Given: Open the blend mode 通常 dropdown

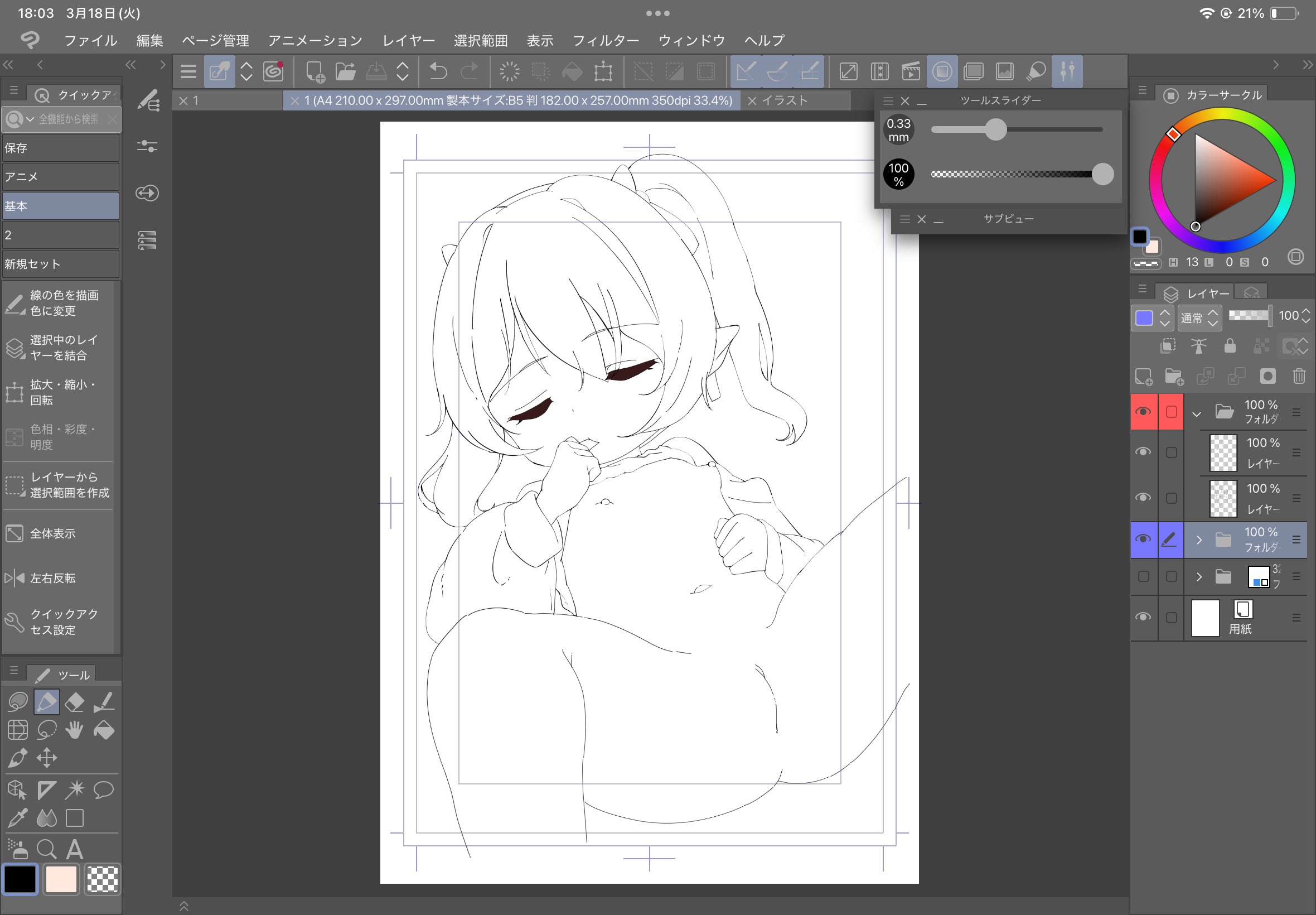Looking at the screenshot, I should pos(1199,317).
